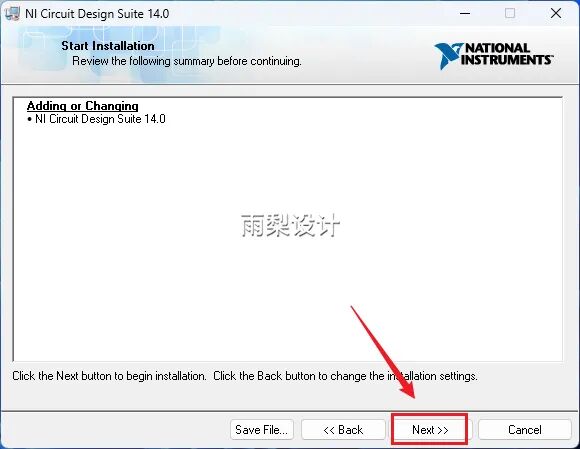Open the Save File... dialog
Viewport: 580px width, 449px height.
coord(262,429)
